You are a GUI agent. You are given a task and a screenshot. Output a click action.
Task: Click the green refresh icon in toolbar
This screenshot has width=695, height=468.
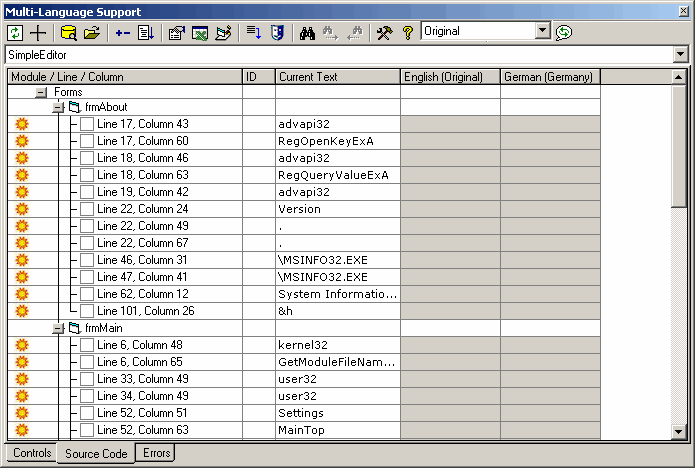click(x=16, y=32)
